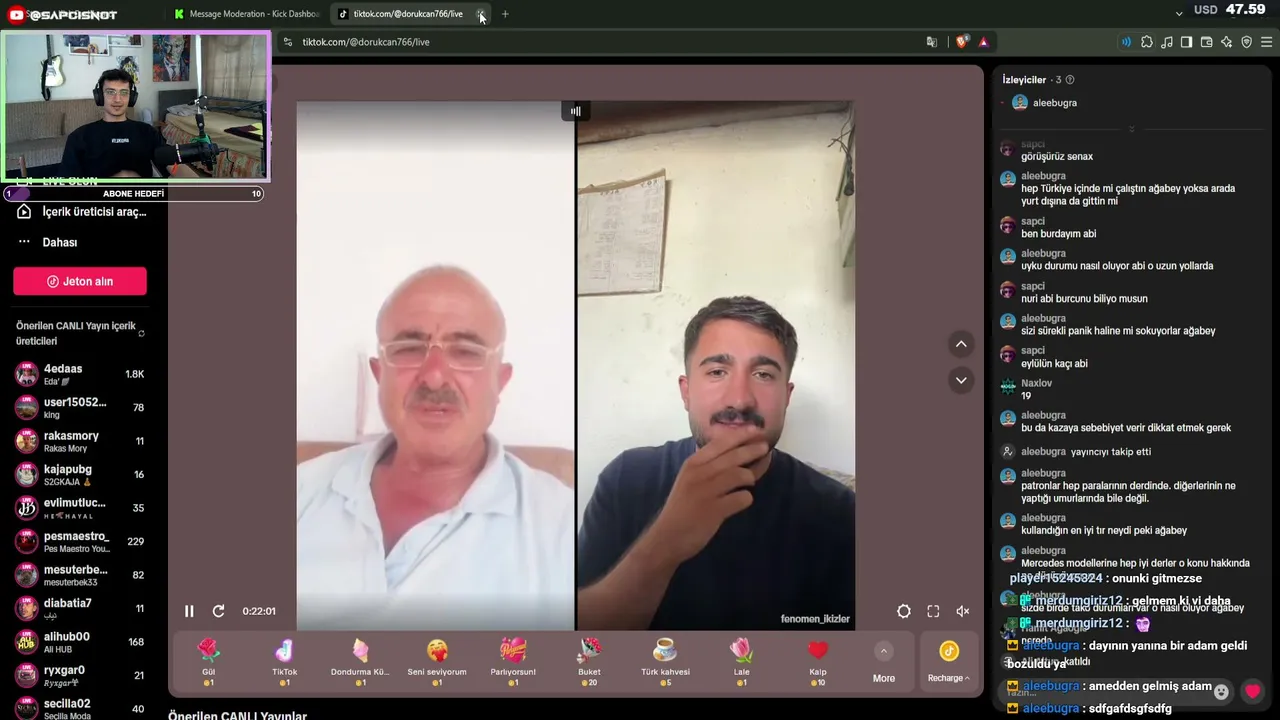1280x720 pixels.
Task: Open the Brave Shields icon
Action: tap(962, 42)
